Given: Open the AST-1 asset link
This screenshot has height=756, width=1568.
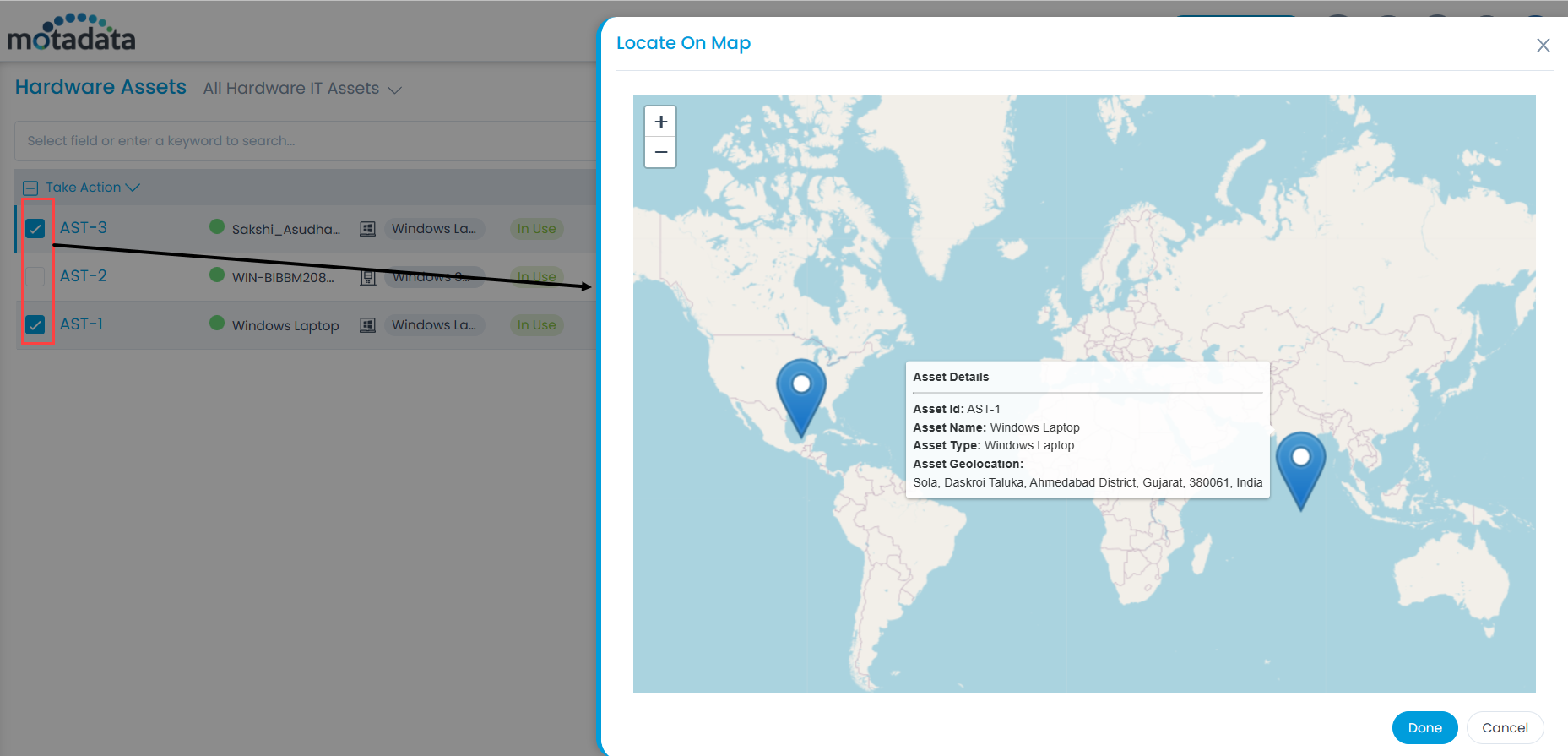Looking at the screenshot, I should (x=81, y=324).
